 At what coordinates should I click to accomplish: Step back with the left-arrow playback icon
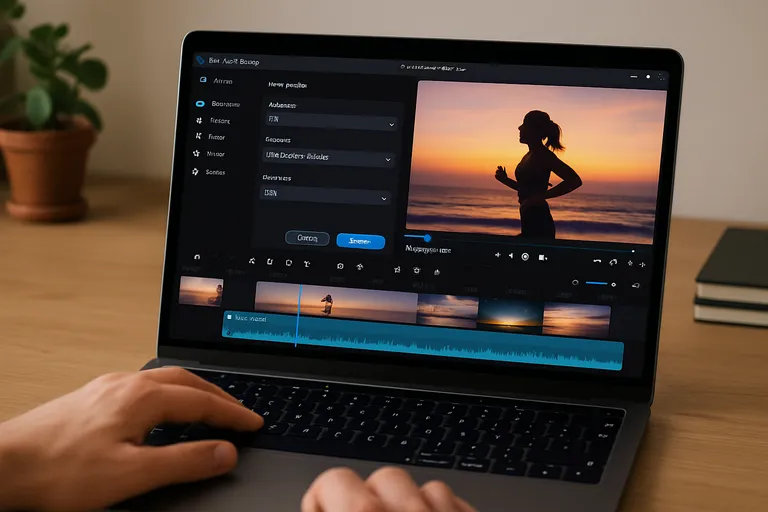point(510,257)
